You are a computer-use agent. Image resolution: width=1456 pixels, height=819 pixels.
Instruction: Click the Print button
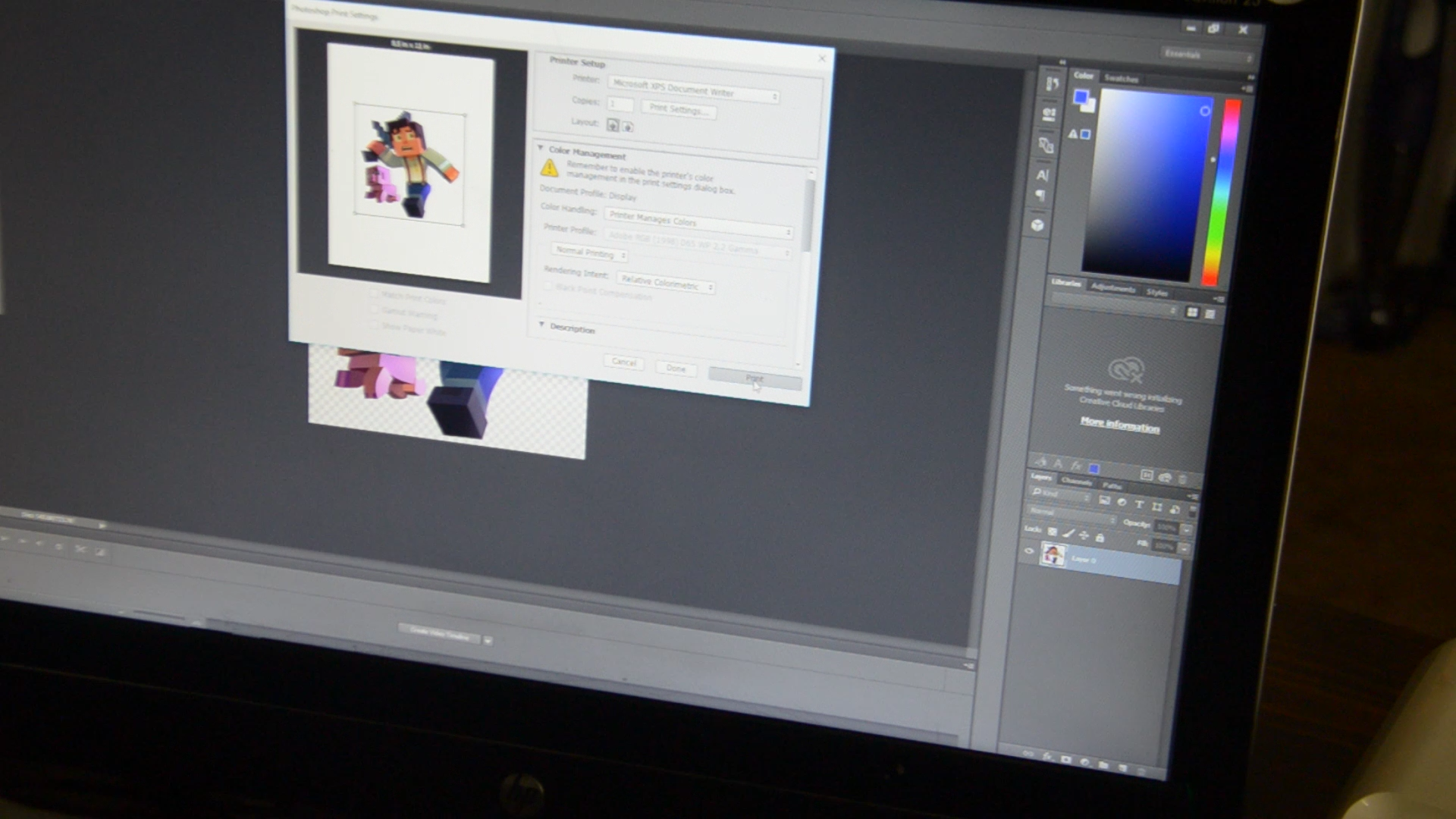(755, 378)
